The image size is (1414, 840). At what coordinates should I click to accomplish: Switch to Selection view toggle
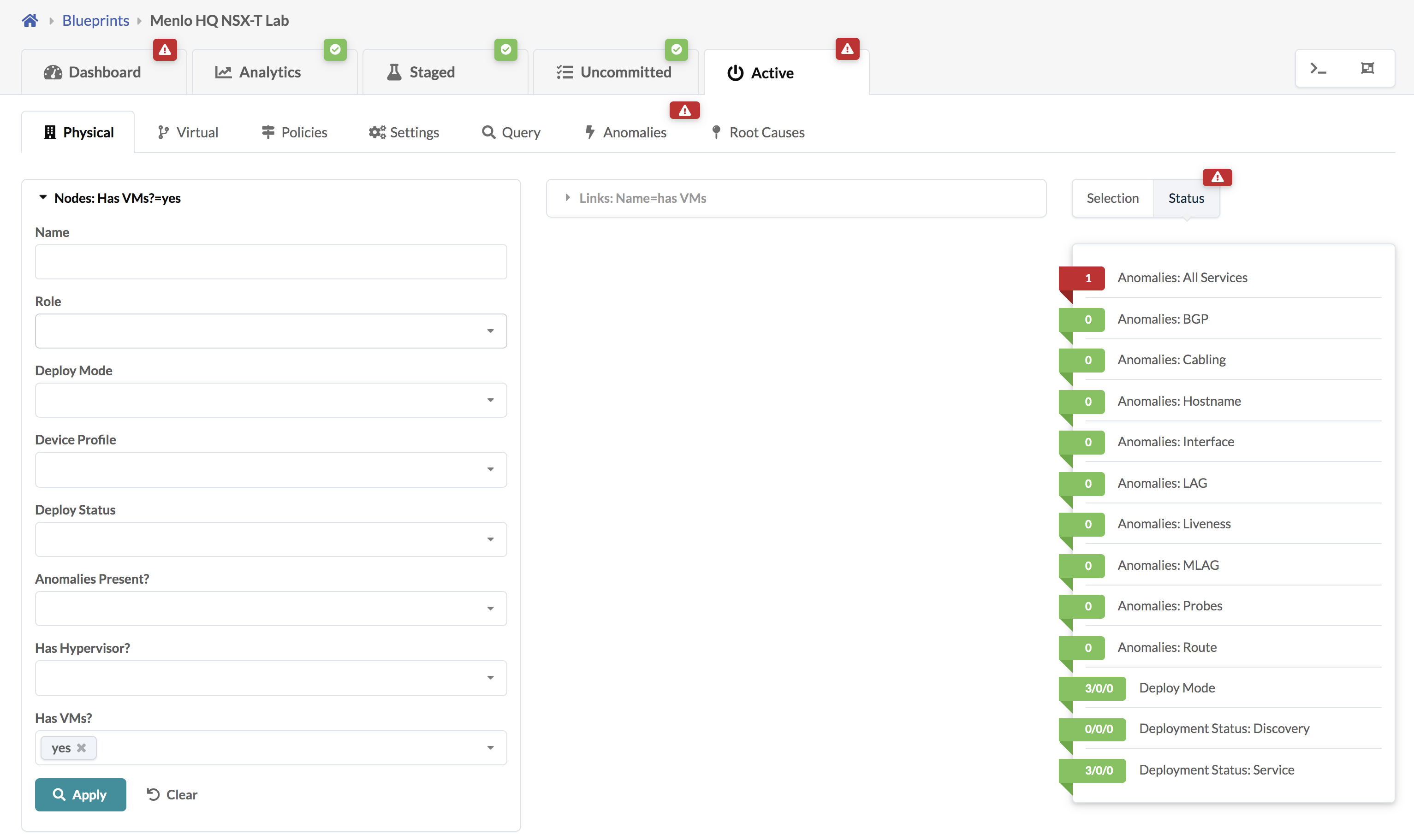[x=1112, y=198]
